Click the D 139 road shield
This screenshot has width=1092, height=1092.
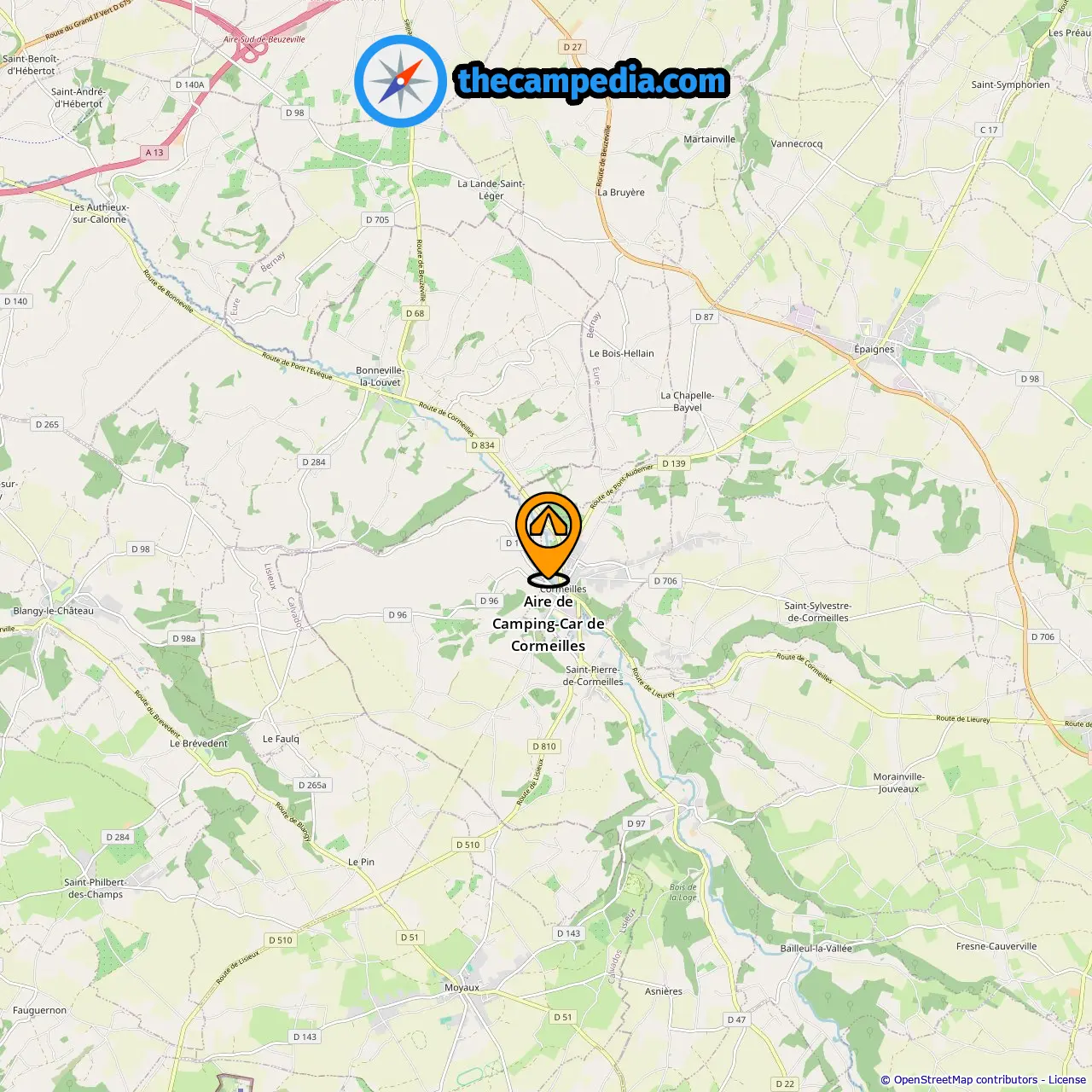pyautogui.click(x=674, y=463)
